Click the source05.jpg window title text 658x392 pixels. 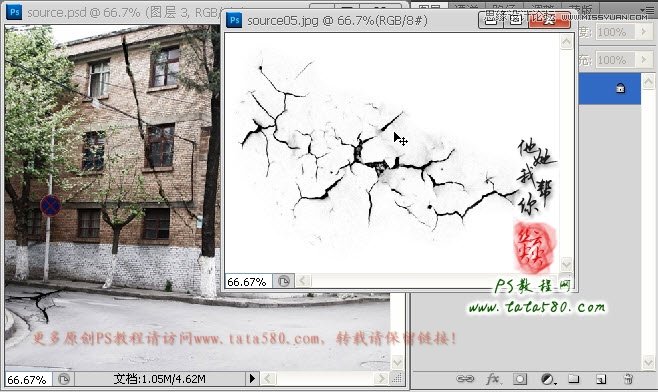tap(337, 20)
